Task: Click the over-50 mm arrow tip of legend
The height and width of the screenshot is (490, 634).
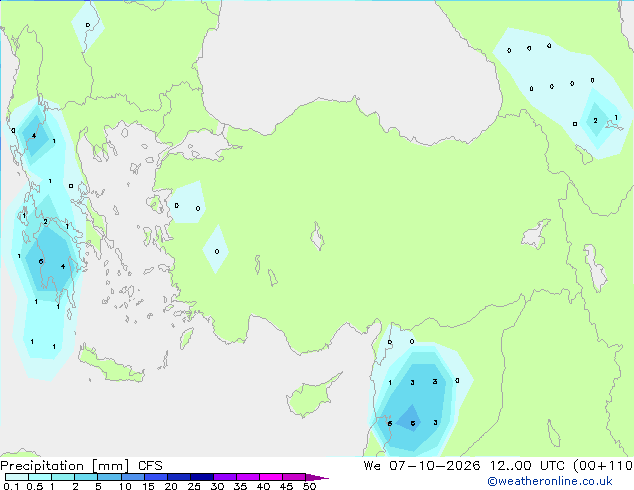Action: 317,477
